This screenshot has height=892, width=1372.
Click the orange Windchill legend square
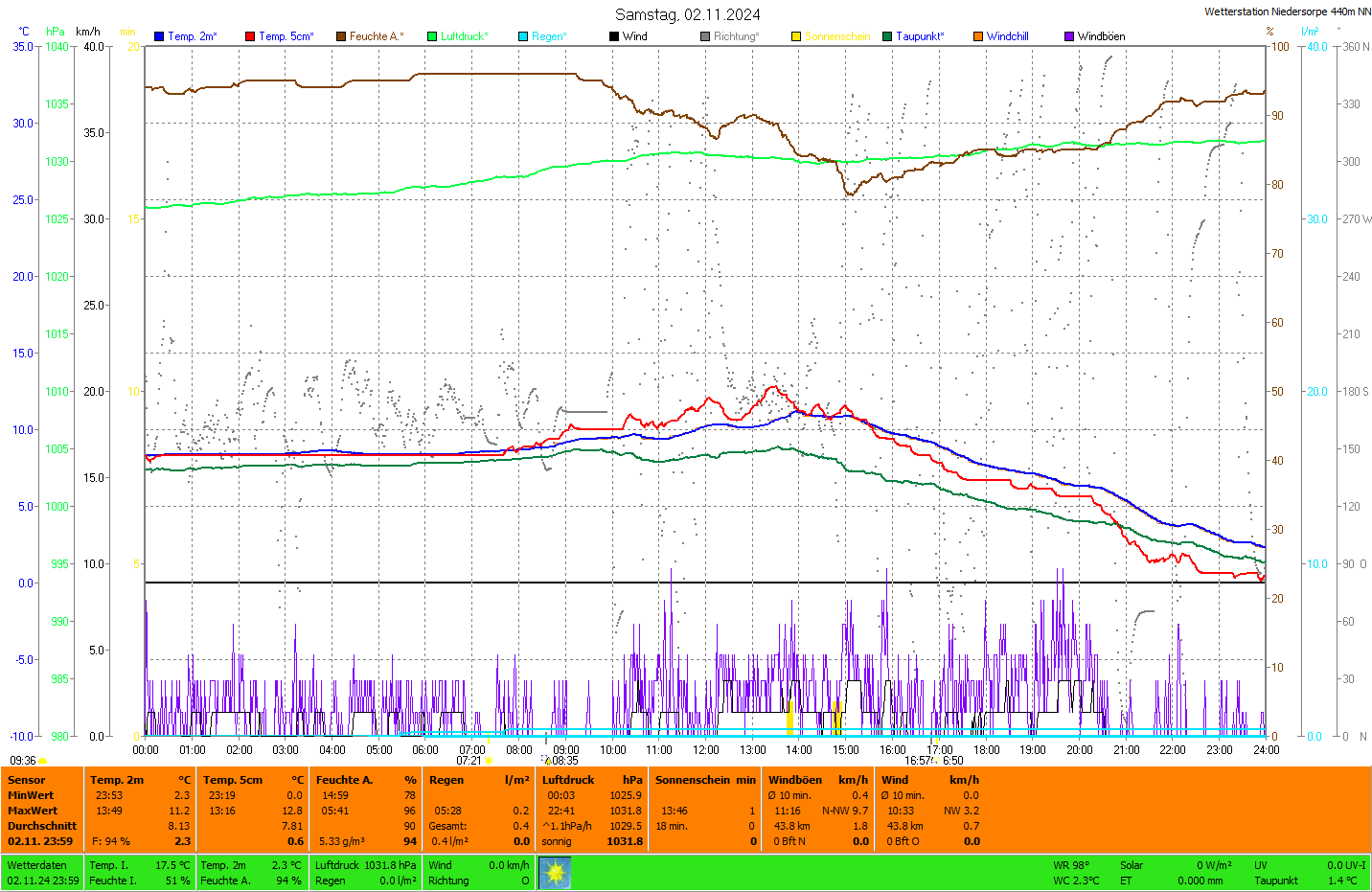(978, 36)
